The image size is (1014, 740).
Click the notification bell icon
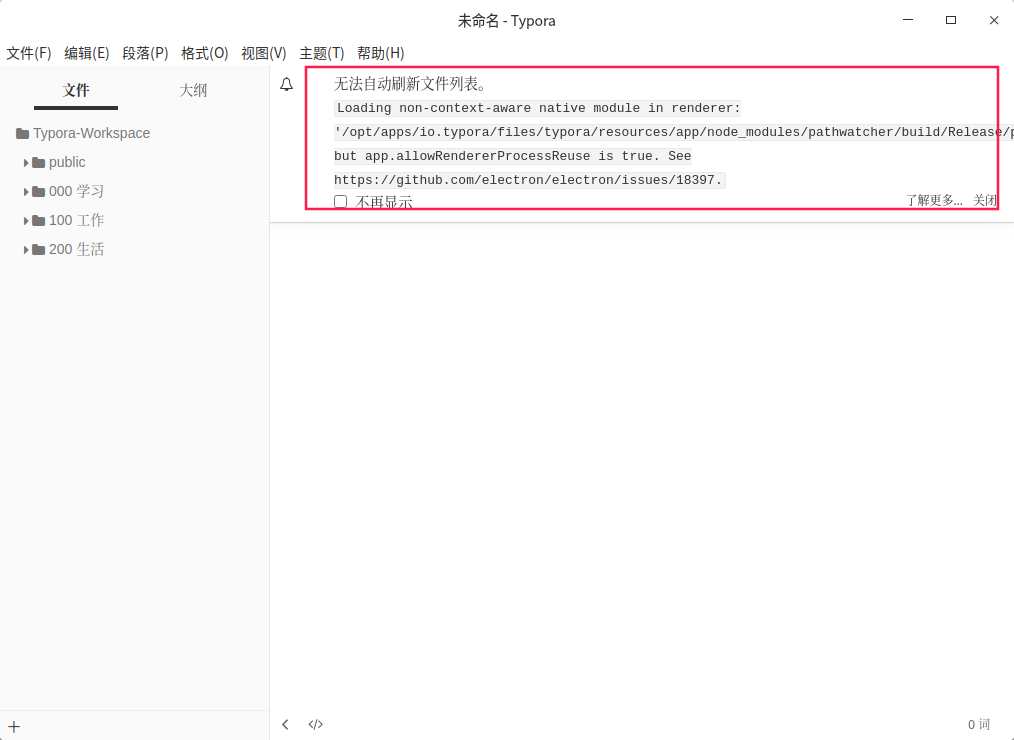click(x=286, y=84)
